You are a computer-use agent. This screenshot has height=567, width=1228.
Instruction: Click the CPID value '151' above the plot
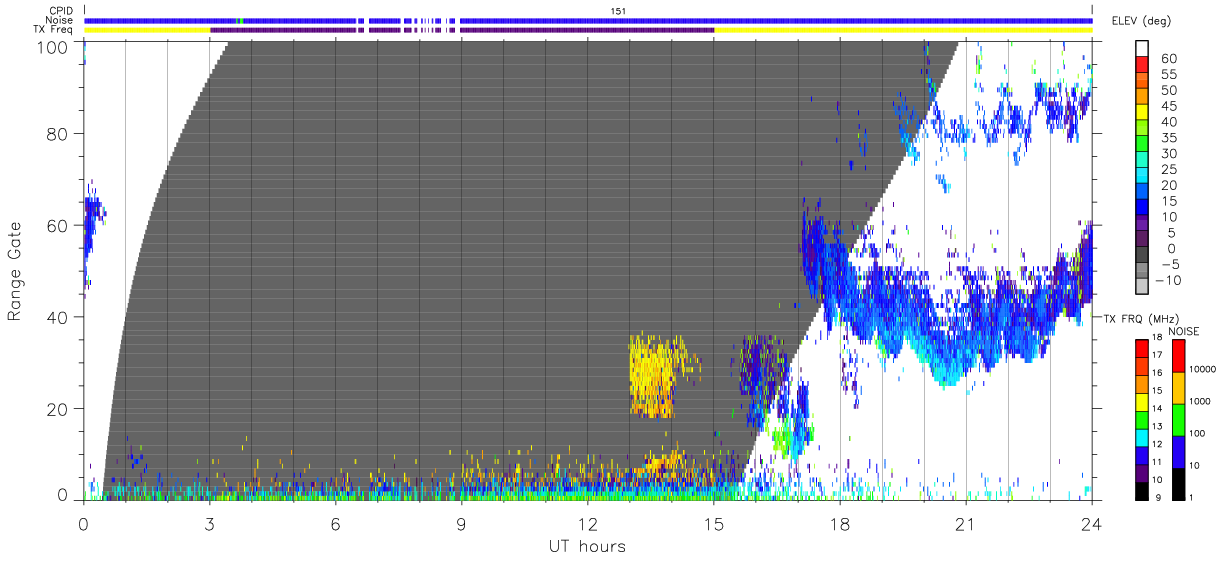point(618,11)
